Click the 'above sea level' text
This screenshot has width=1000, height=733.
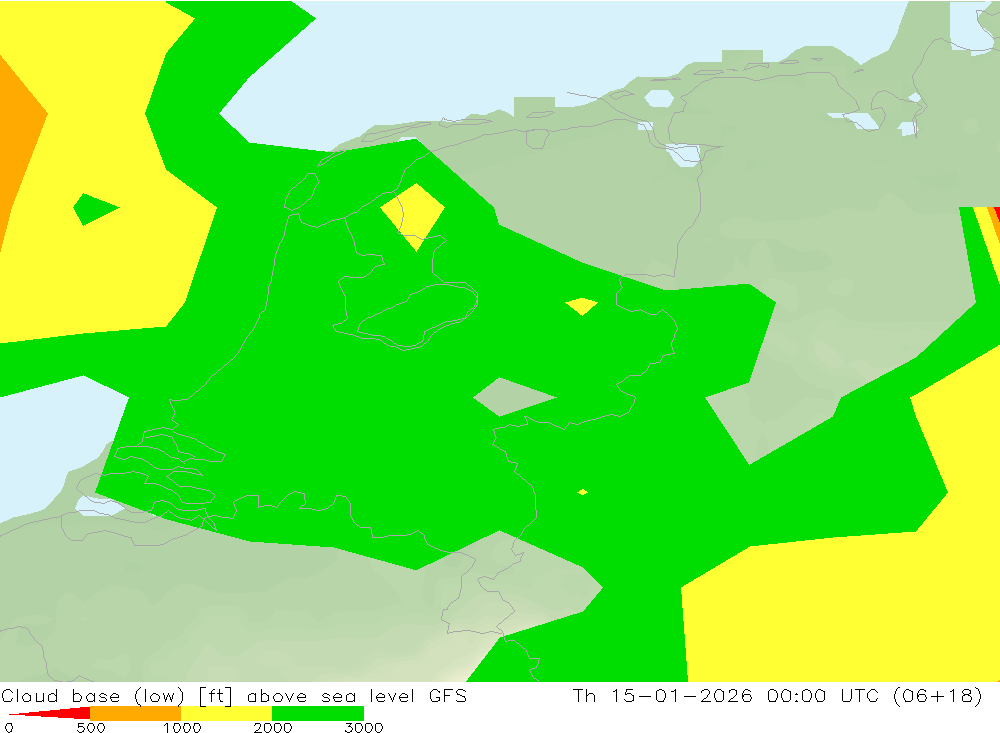[x=331, y=695]
